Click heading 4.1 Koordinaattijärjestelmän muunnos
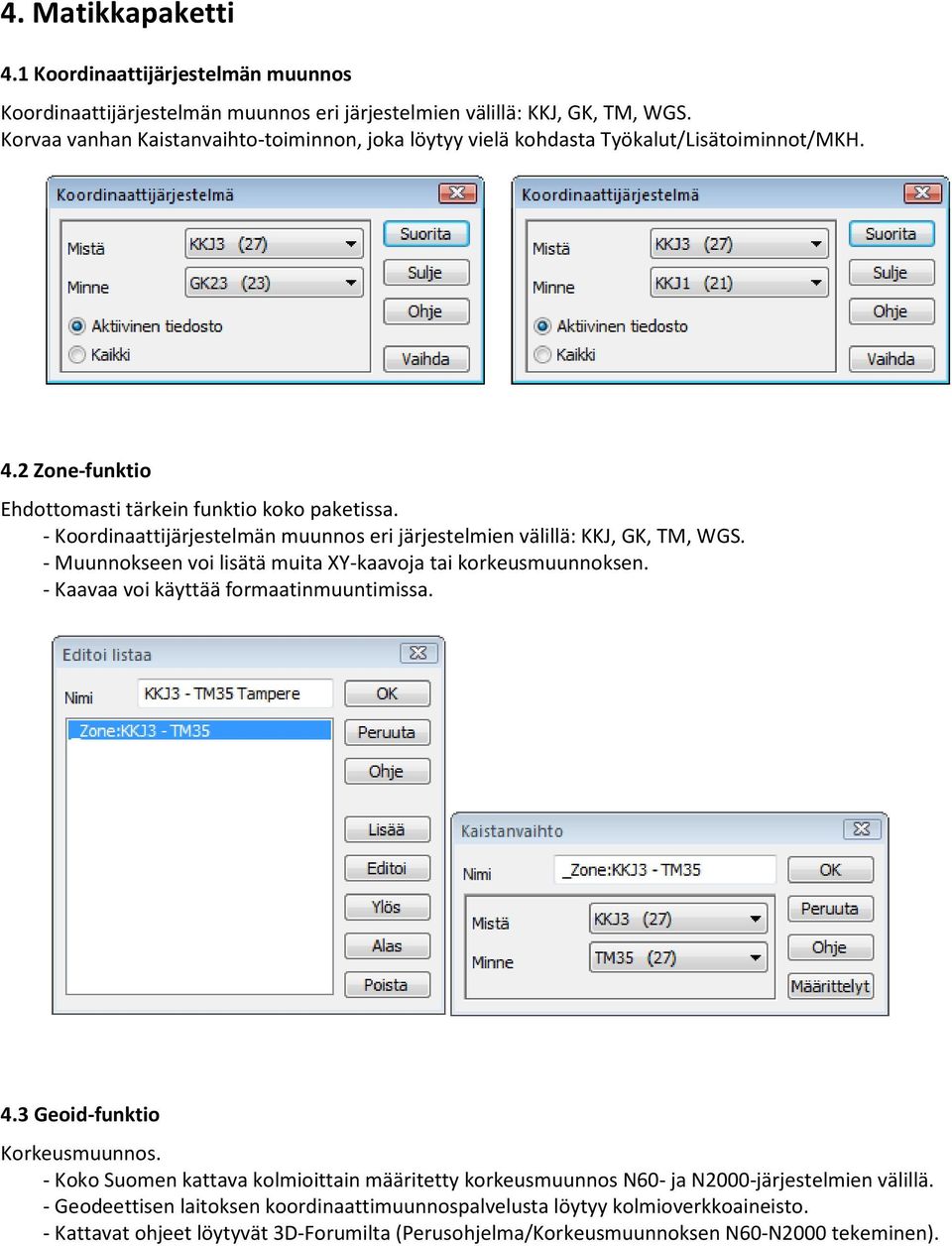 pos(177,73)
